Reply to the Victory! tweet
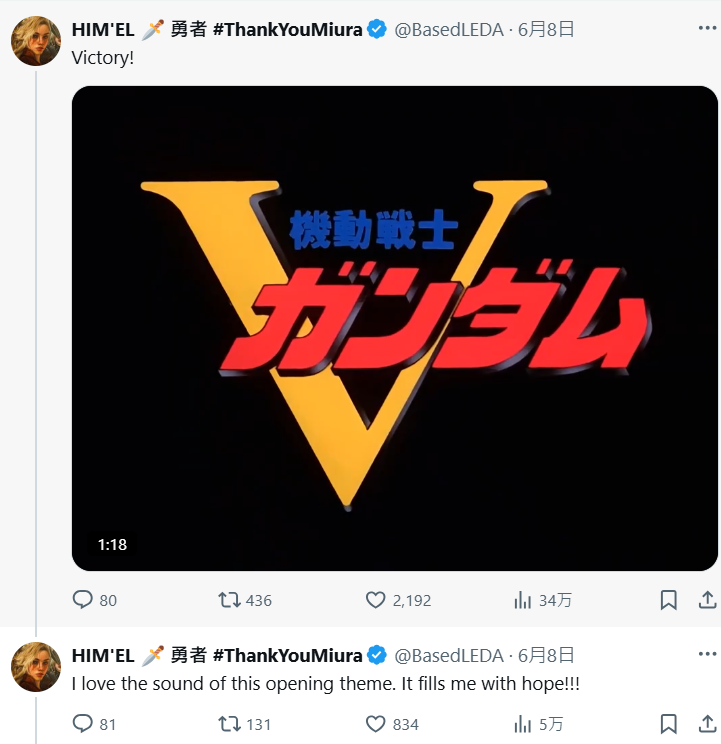 [83, 600]
